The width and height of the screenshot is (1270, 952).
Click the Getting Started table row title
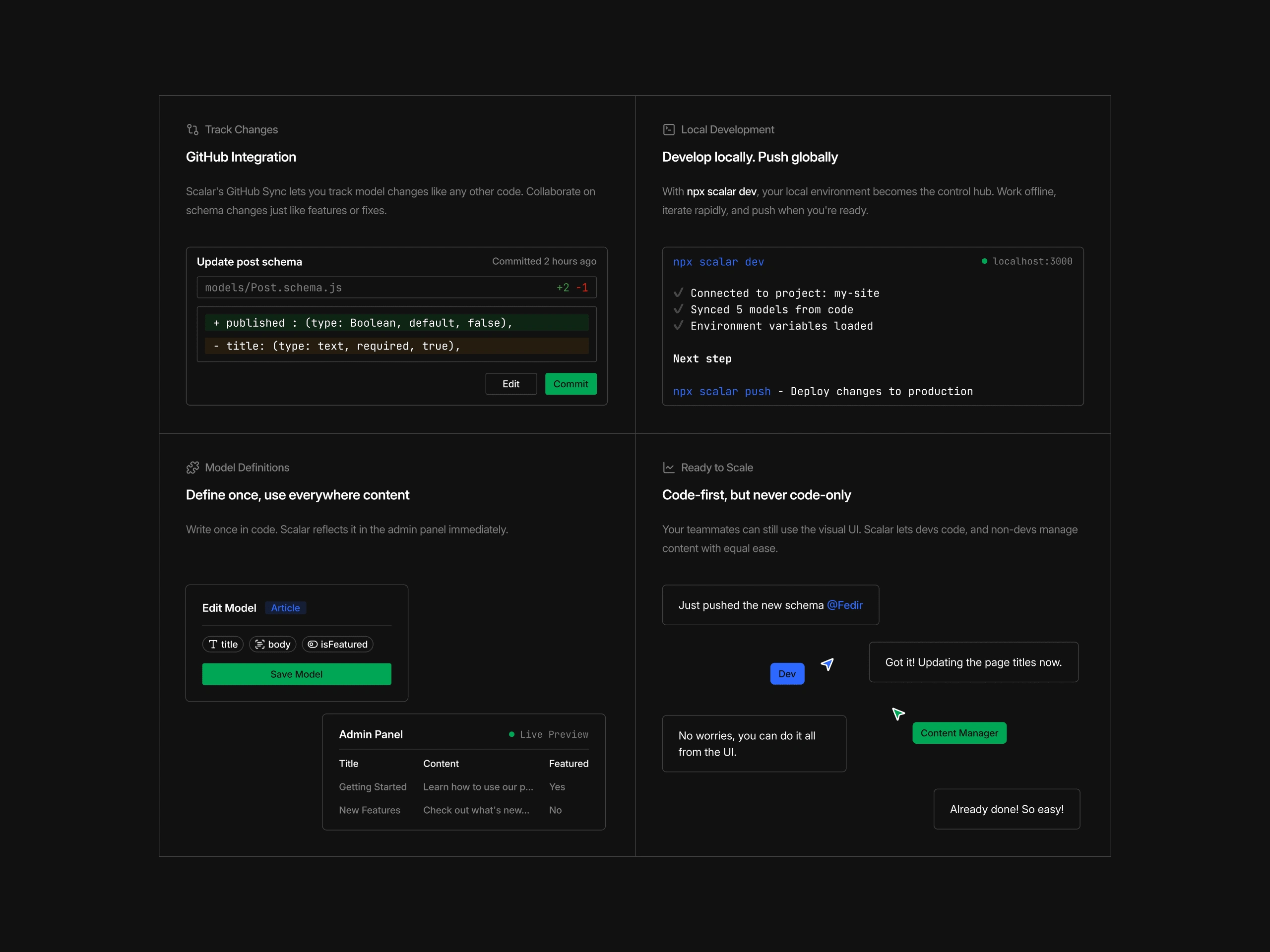(x=373, y=787)
